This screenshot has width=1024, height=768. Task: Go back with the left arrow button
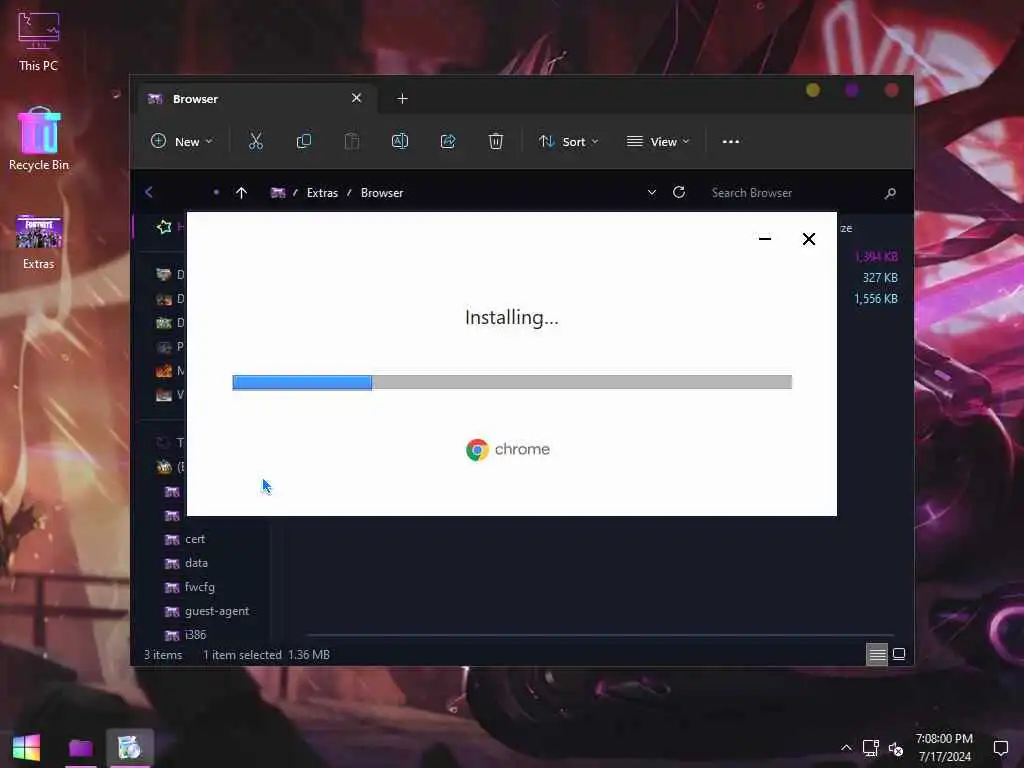pyautogui.click(x=149, y=192)
